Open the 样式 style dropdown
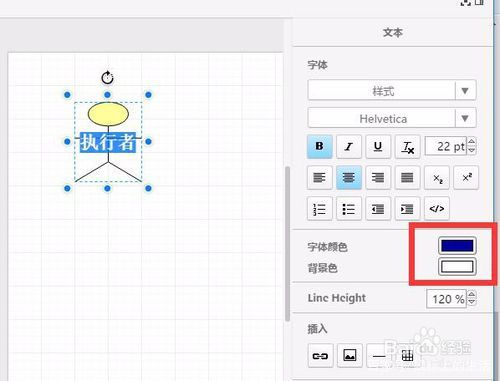 (392, 90)
